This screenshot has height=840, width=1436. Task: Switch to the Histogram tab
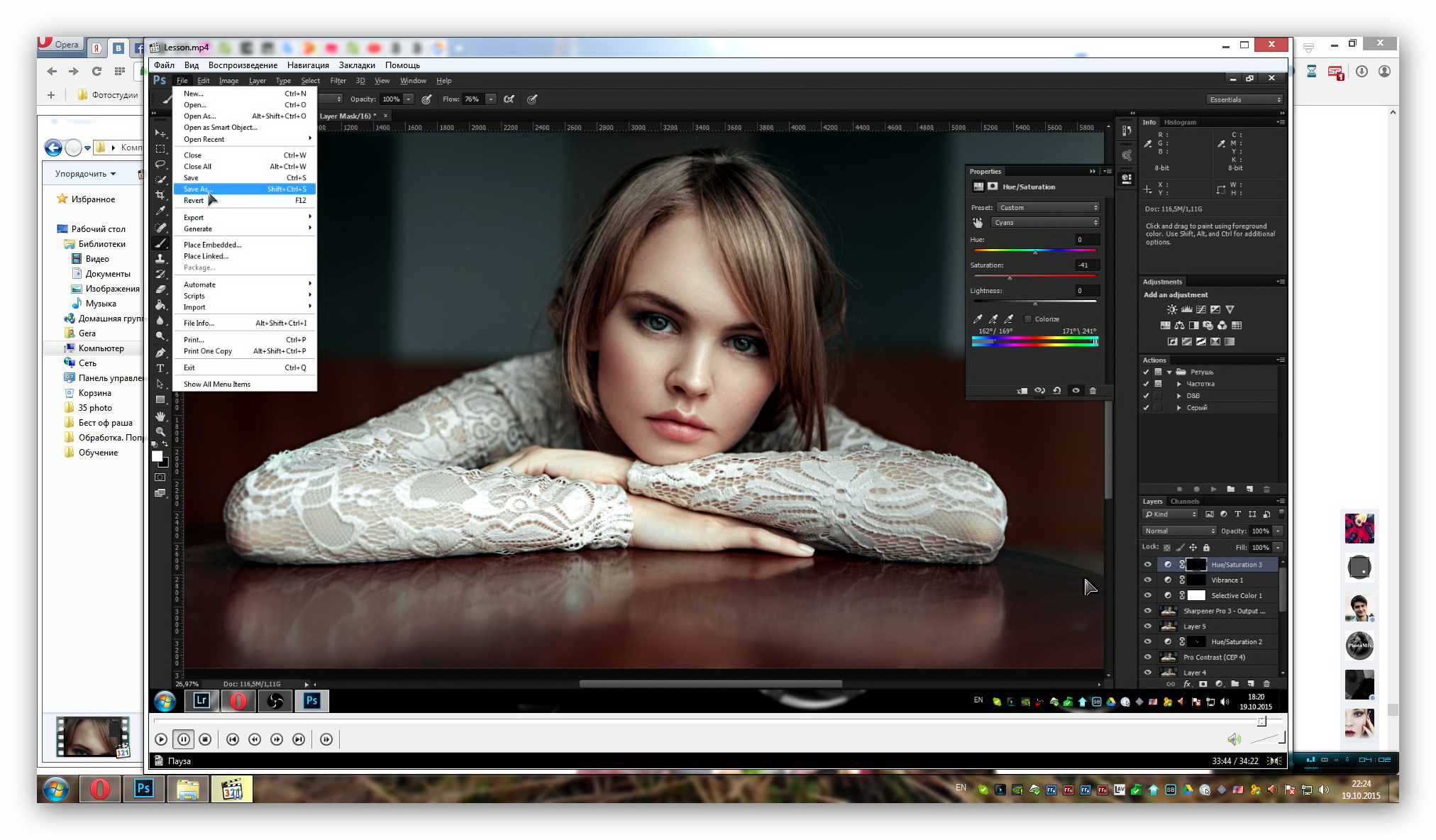(x=1181, y=122)
